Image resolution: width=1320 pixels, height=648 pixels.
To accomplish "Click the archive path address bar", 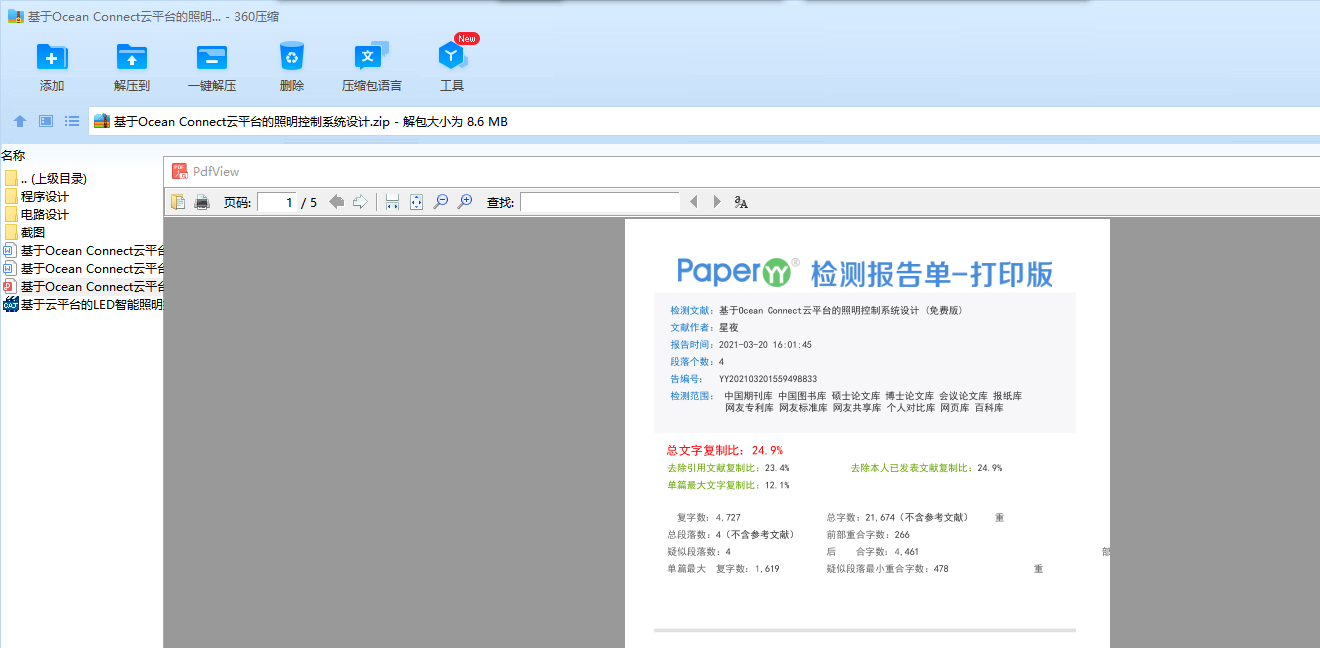I will point(704,121).
